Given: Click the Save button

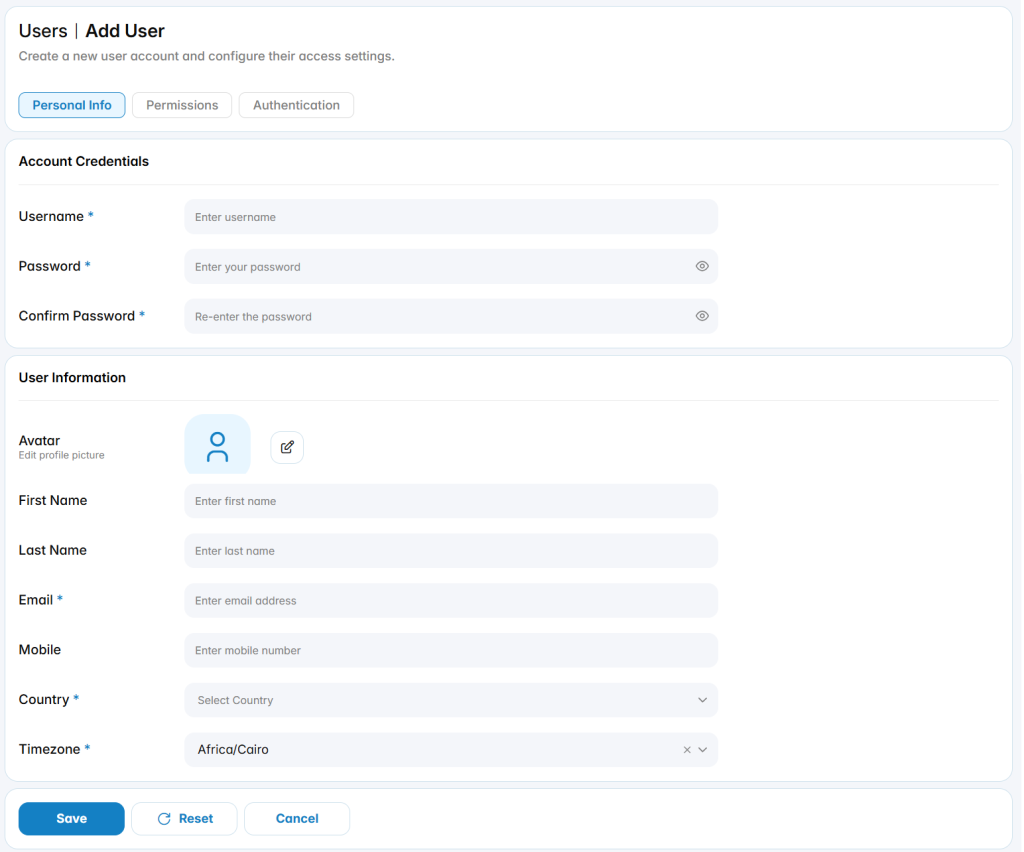Looking at the screenshot, I should (72, 819).
